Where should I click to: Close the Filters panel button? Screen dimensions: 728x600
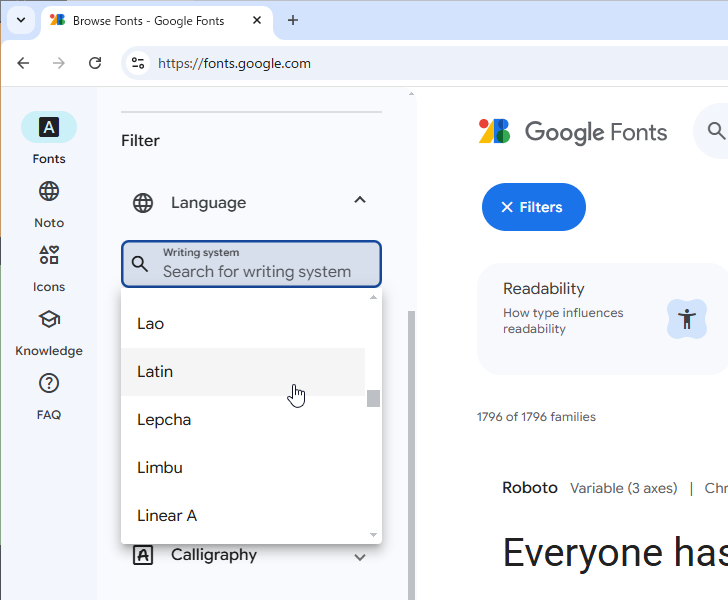pyautogui.click(x=533, y=207)
